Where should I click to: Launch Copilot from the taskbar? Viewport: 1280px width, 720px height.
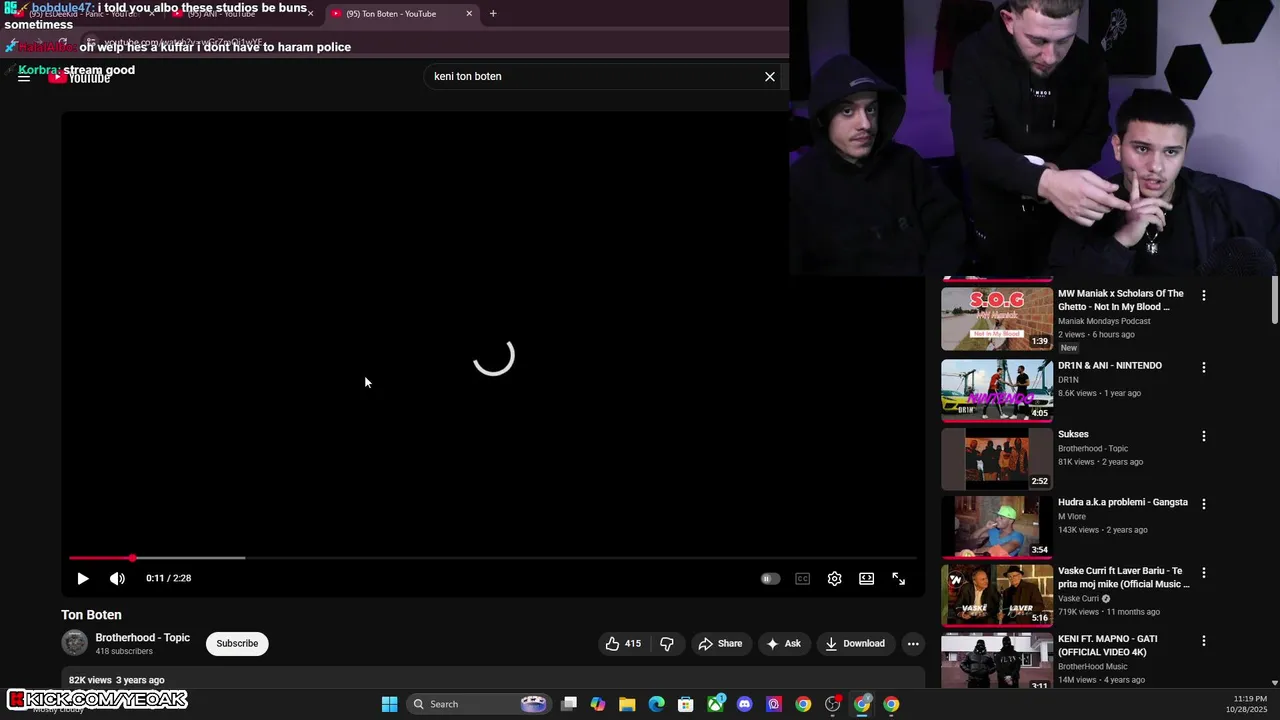click(x=598, y=704)
